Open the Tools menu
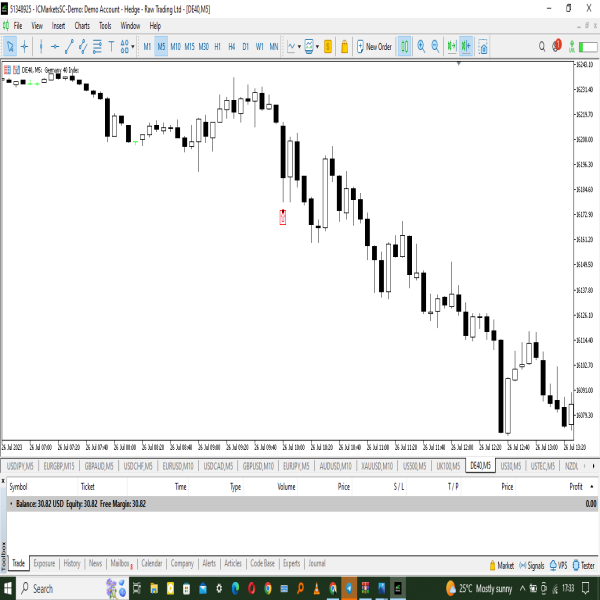Image resolution: width=600 pixels, height=600 pixels. coord(105,26)
